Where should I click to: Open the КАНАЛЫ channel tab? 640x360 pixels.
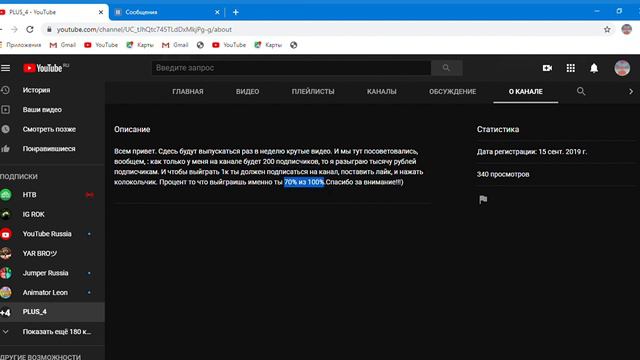(382, 91)
